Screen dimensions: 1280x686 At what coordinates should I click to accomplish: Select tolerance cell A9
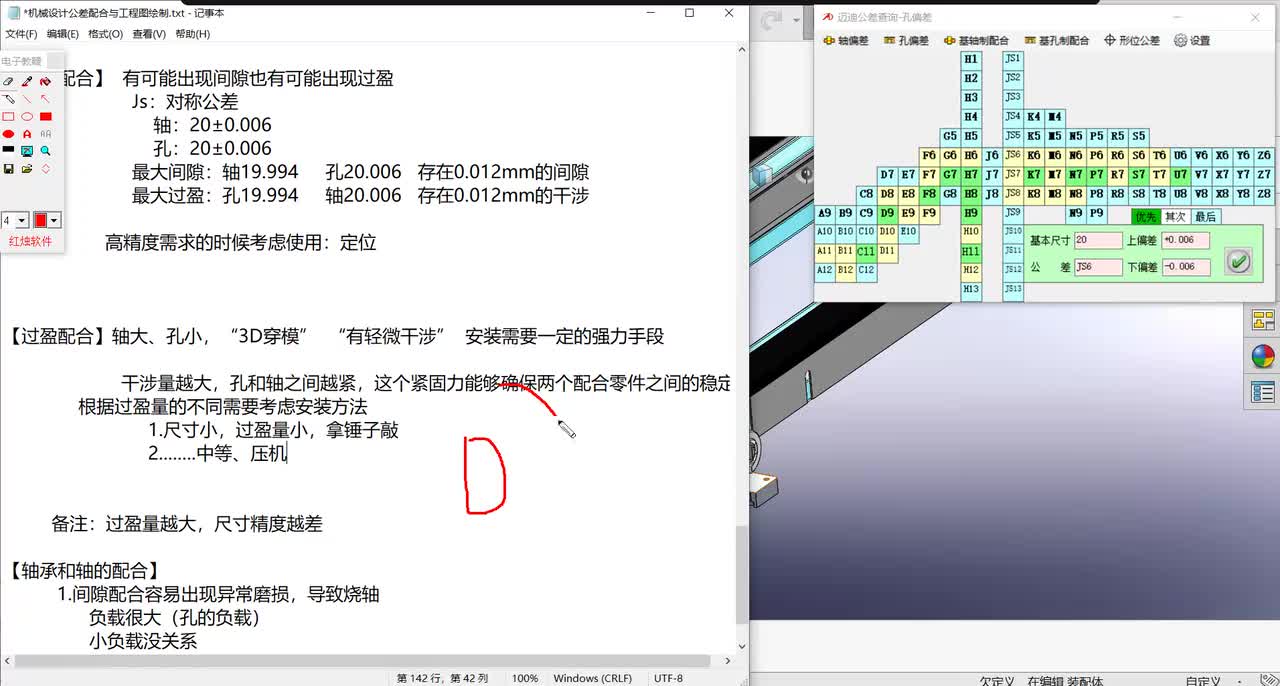[825, 213]
